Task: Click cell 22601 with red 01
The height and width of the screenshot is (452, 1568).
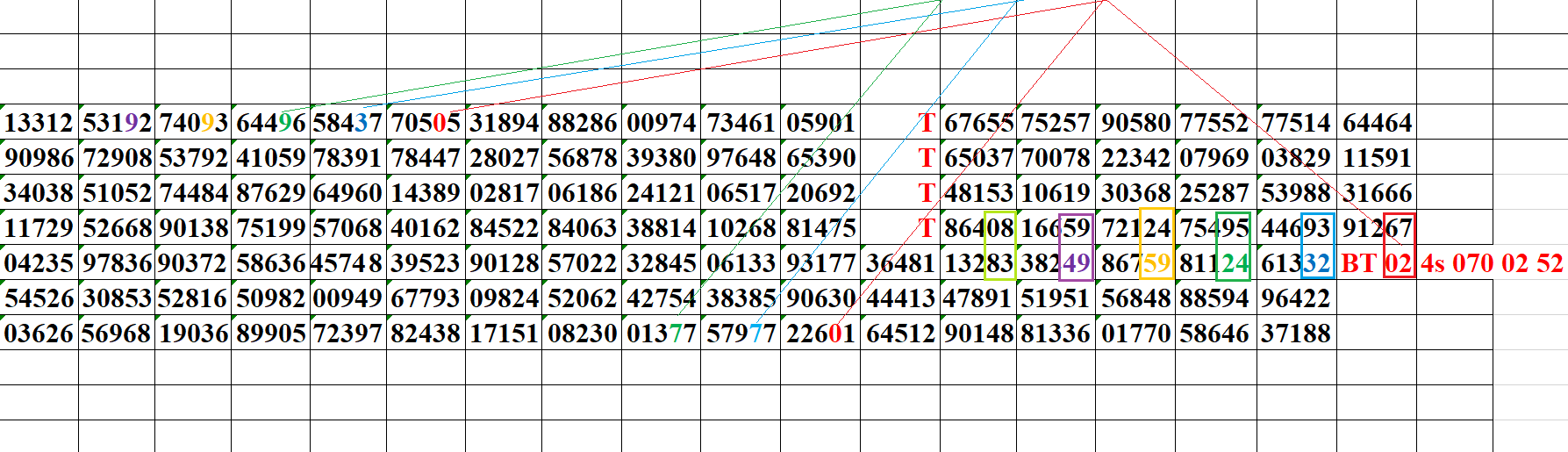Action: click(x=820, y=334)
